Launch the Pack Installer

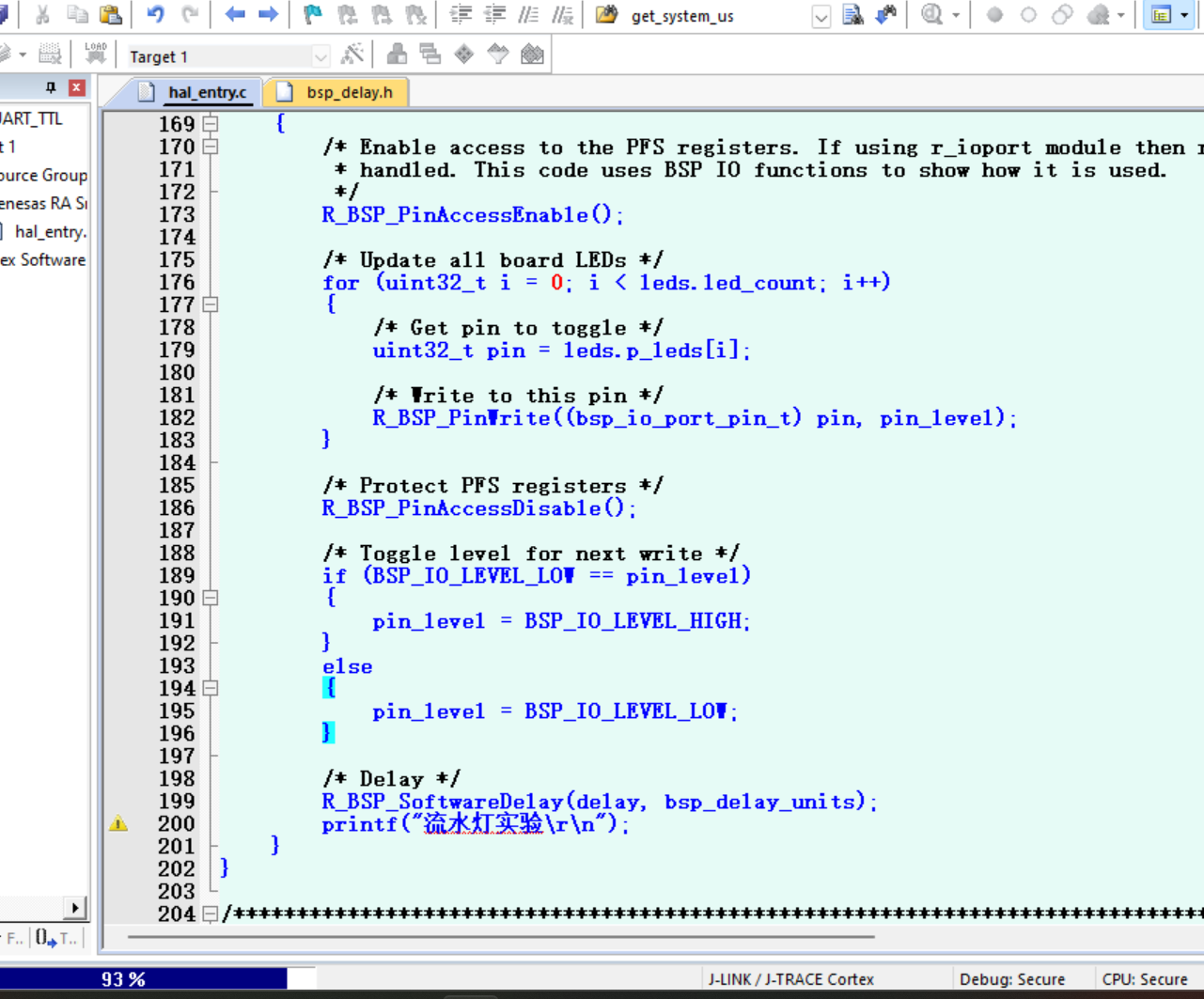point(532,55)
